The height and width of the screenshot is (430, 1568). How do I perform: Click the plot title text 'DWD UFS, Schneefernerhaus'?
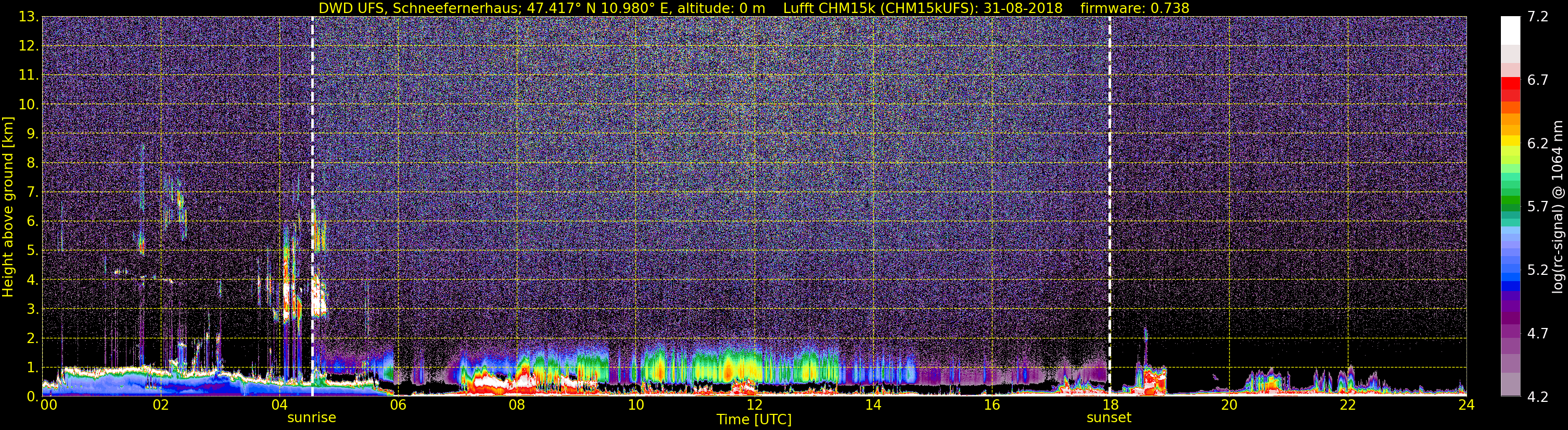(420, 8)
